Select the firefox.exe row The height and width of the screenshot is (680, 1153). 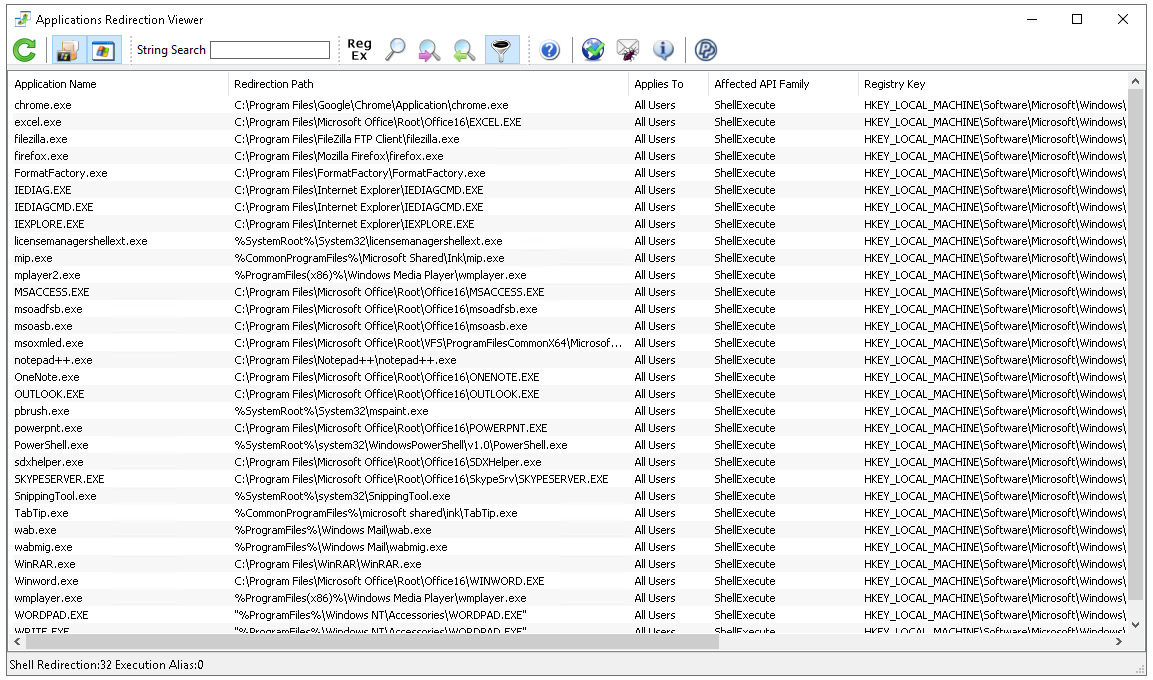(567, 156)
